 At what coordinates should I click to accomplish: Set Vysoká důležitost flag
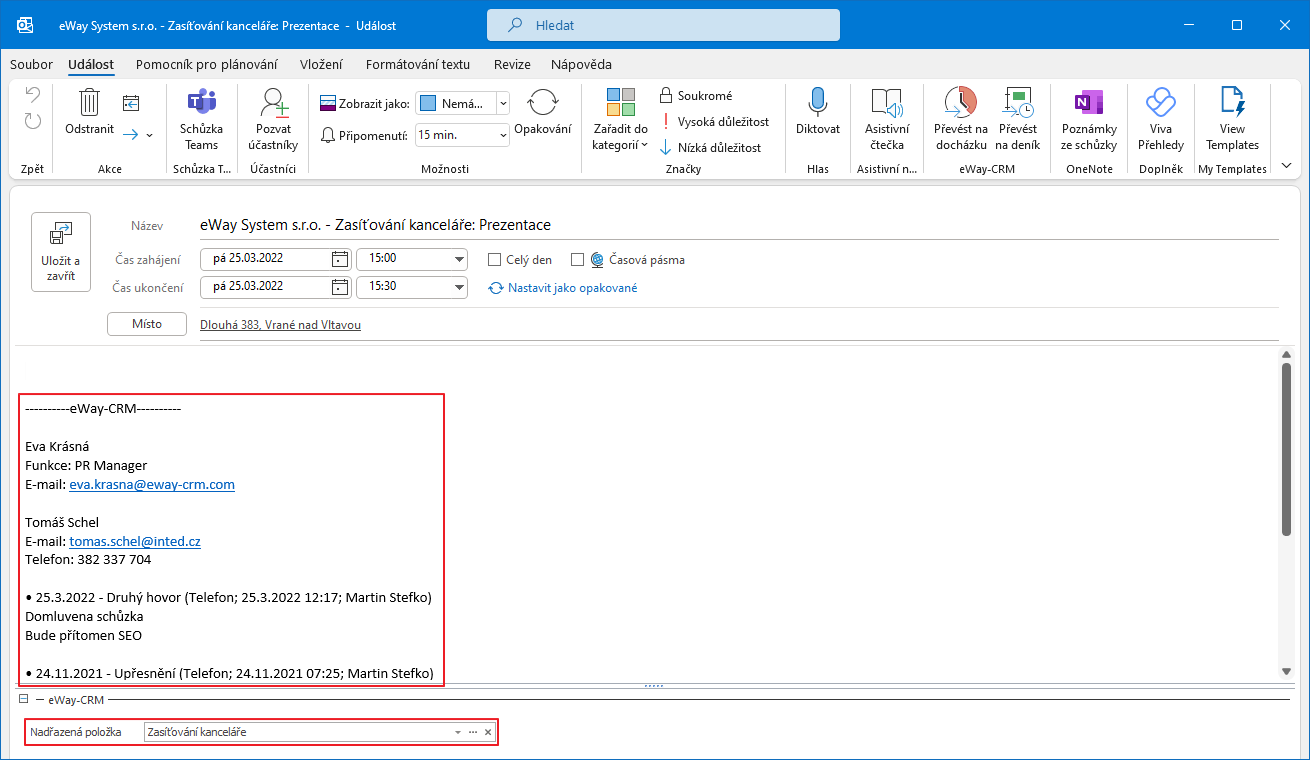point(714,122)
